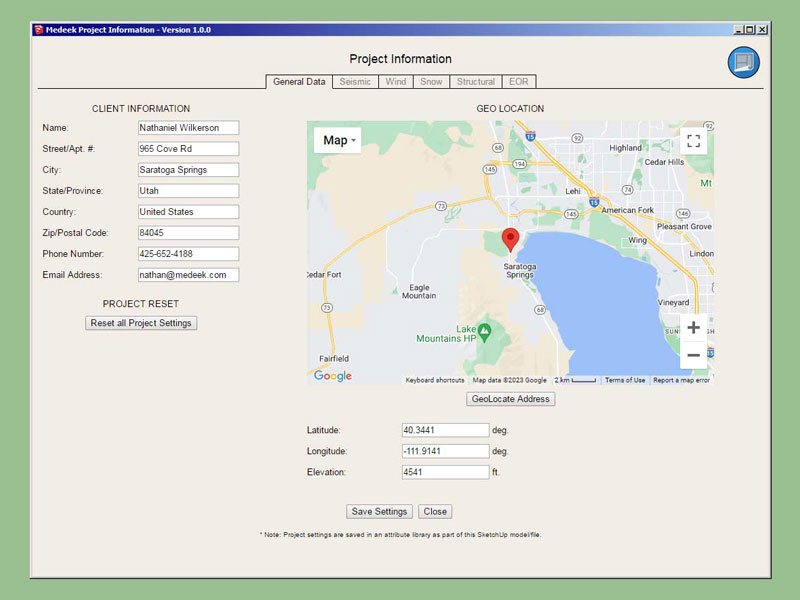Open the Wind tab

[396, 82]
